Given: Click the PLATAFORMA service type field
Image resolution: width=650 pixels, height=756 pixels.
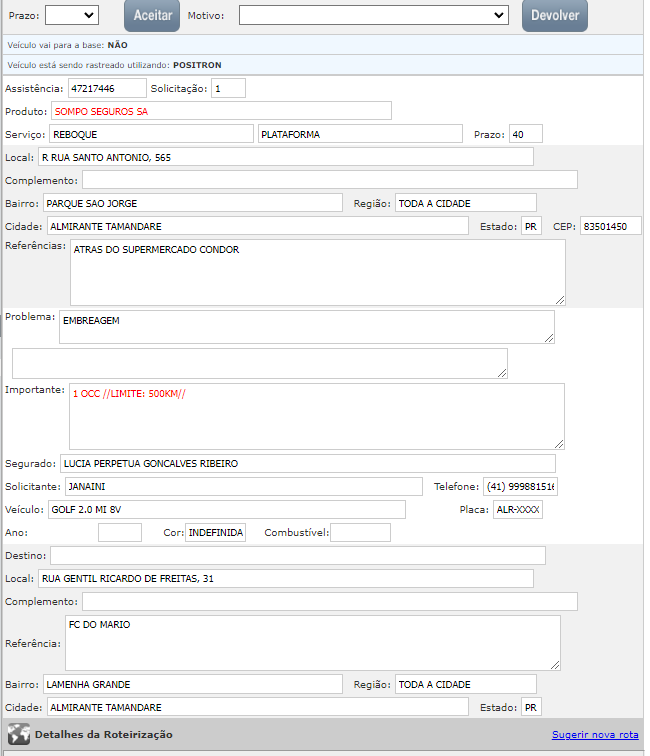Looking at the screenshot, I should 360,134.
